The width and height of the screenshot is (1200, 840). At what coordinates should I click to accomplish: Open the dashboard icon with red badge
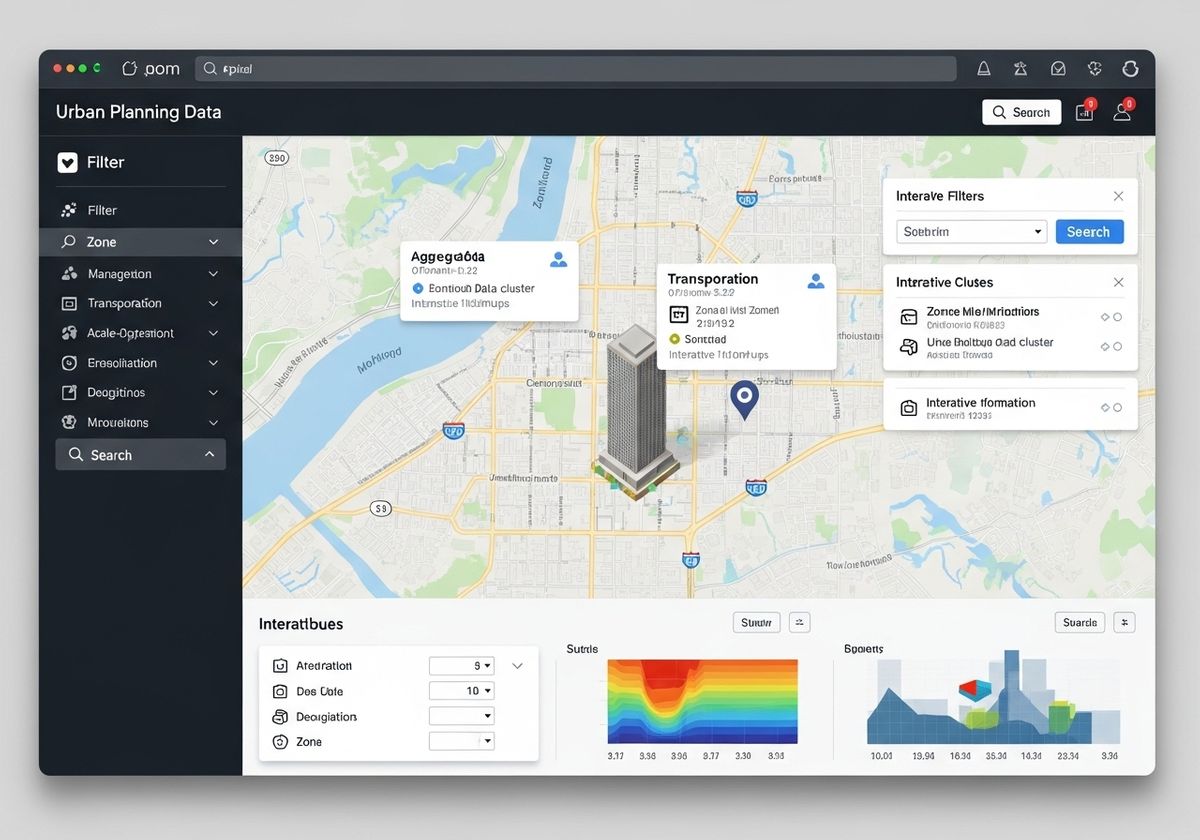click(x=1084, y=112)
